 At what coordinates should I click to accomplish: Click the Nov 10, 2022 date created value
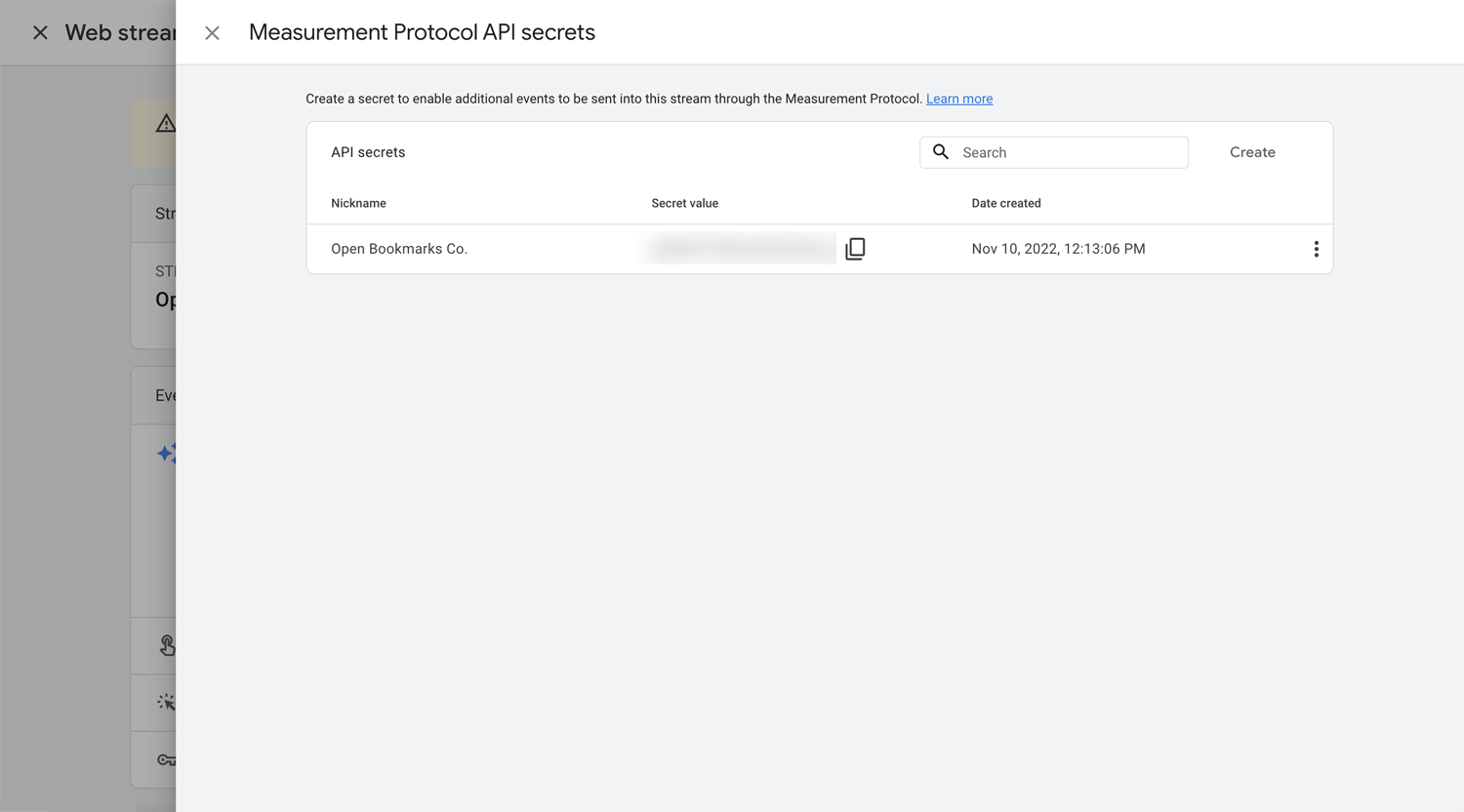[x=1058, y=249]
